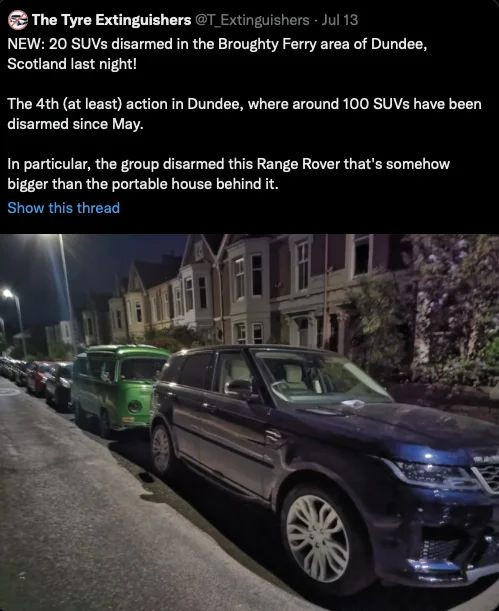Click the Range Rover rear wheel

162,449
